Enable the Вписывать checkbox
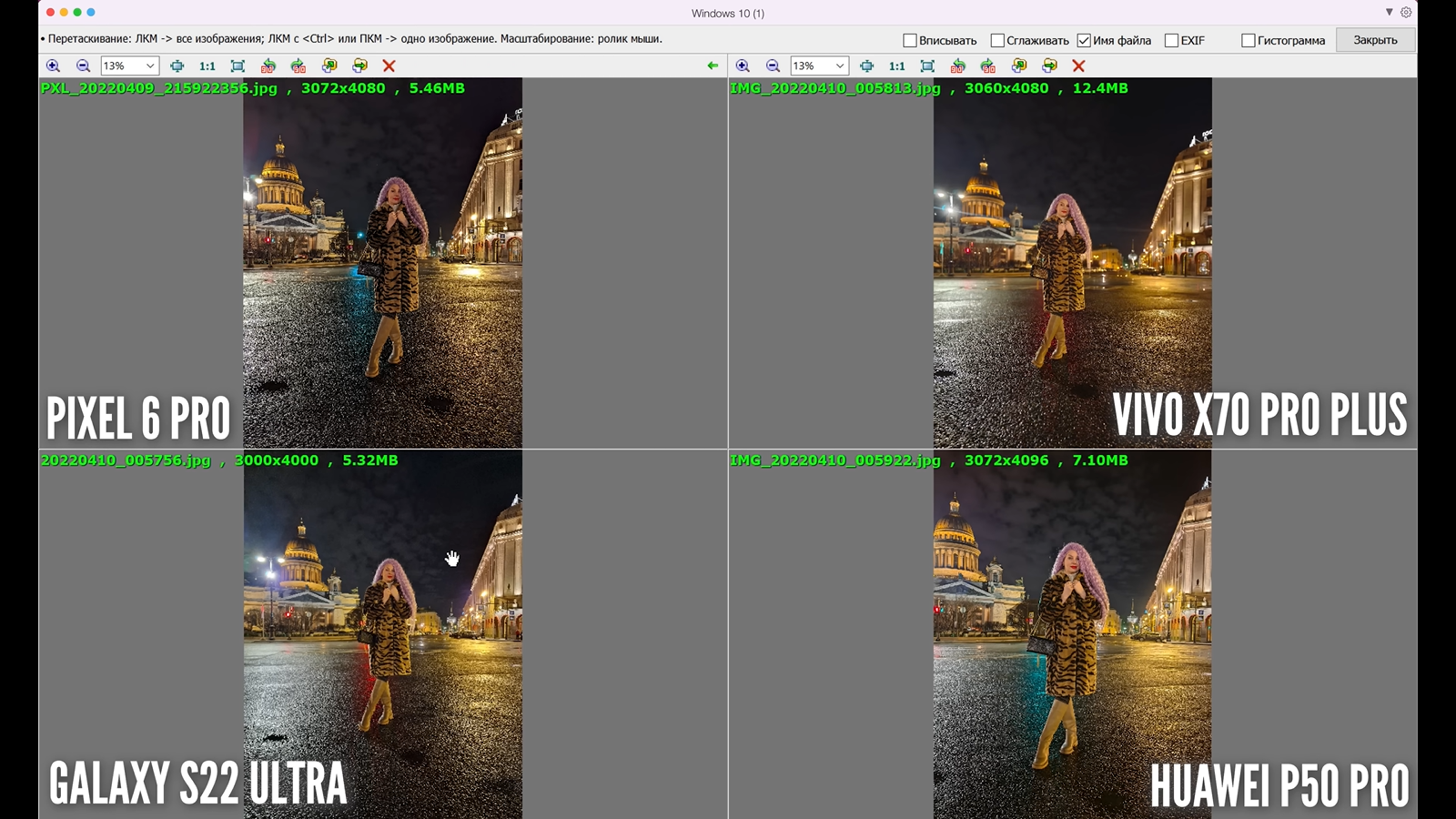 pyautogui.click(x=909, y=40)
